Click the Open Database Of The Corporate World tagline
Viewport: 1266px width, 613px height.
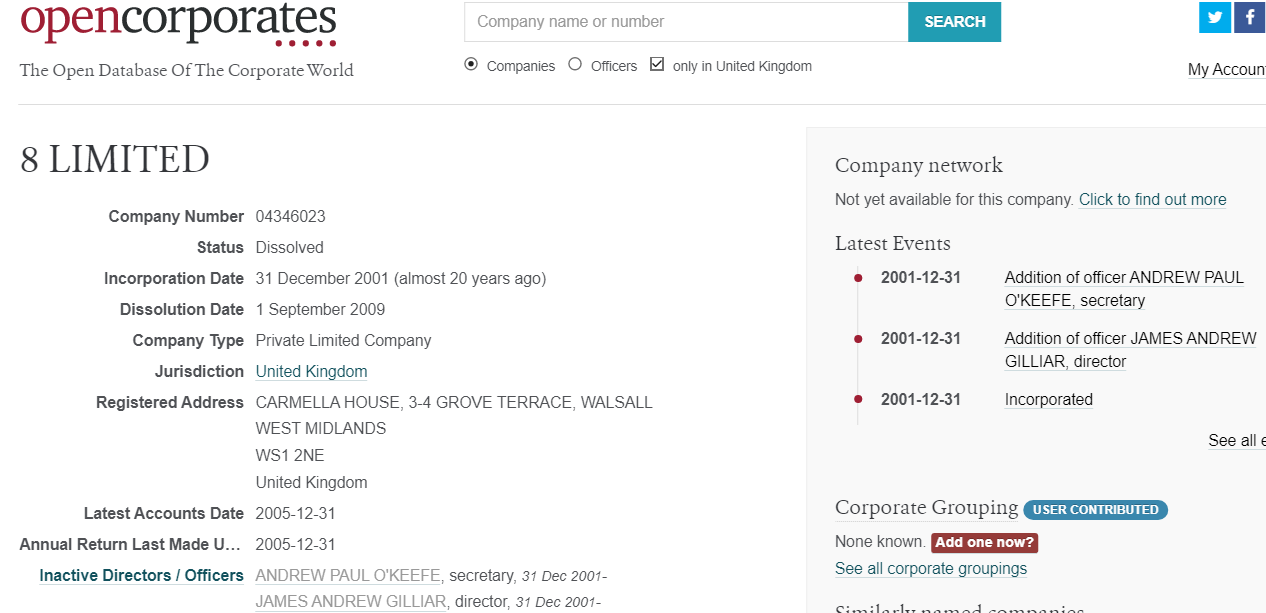pyautogui.click(x=187, y=70)
